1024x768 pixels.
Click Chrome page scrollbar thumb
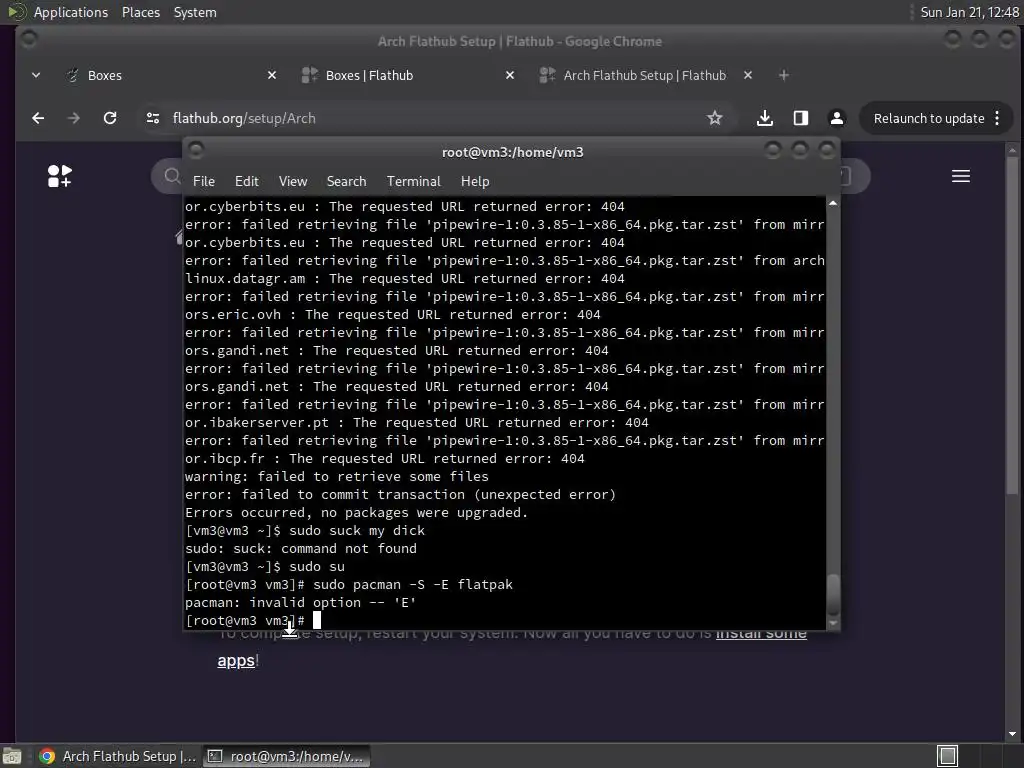[1012, 325]
